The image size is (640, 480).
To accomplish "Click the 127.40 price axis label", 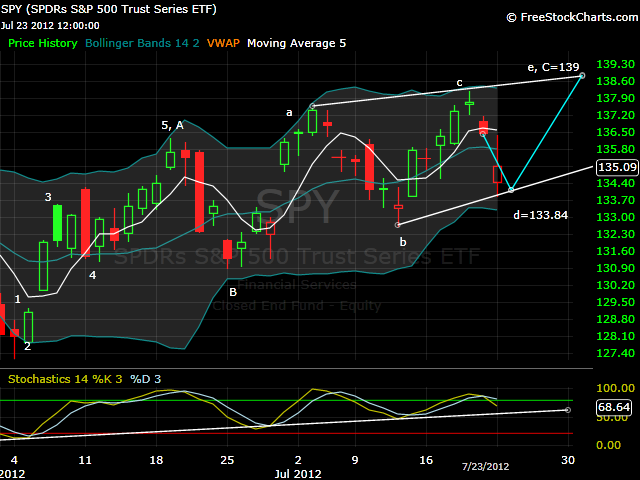I will coord(616,353).
